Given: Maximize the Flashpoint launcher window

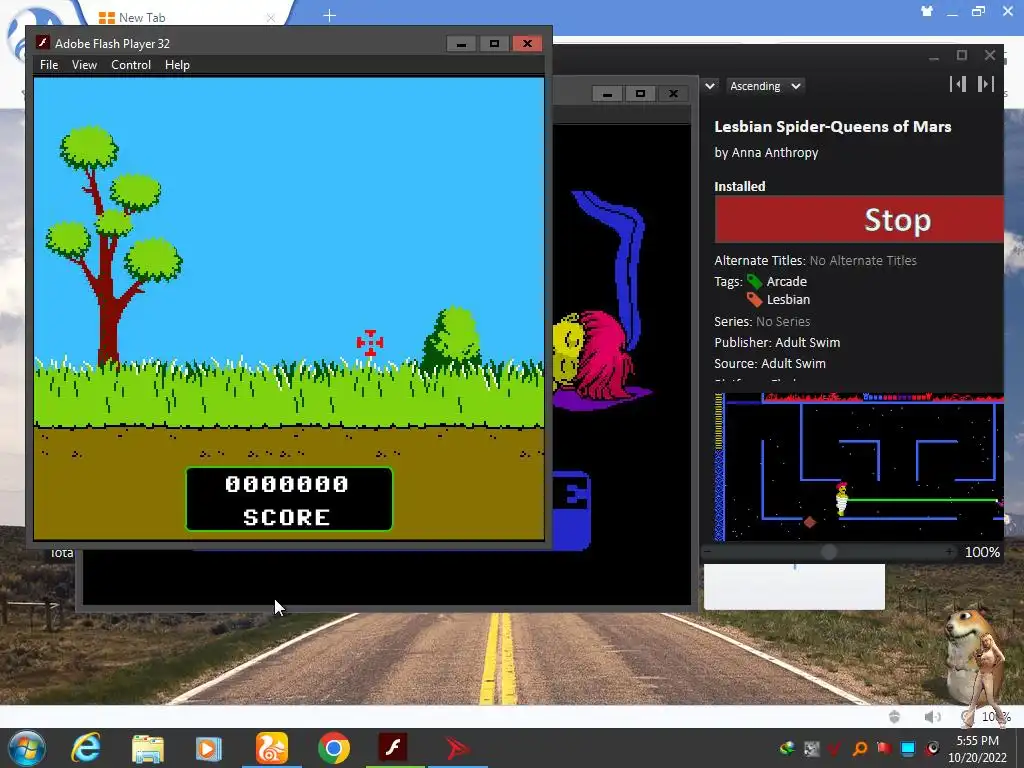Looking at the screenshot, I should (961, 56).
